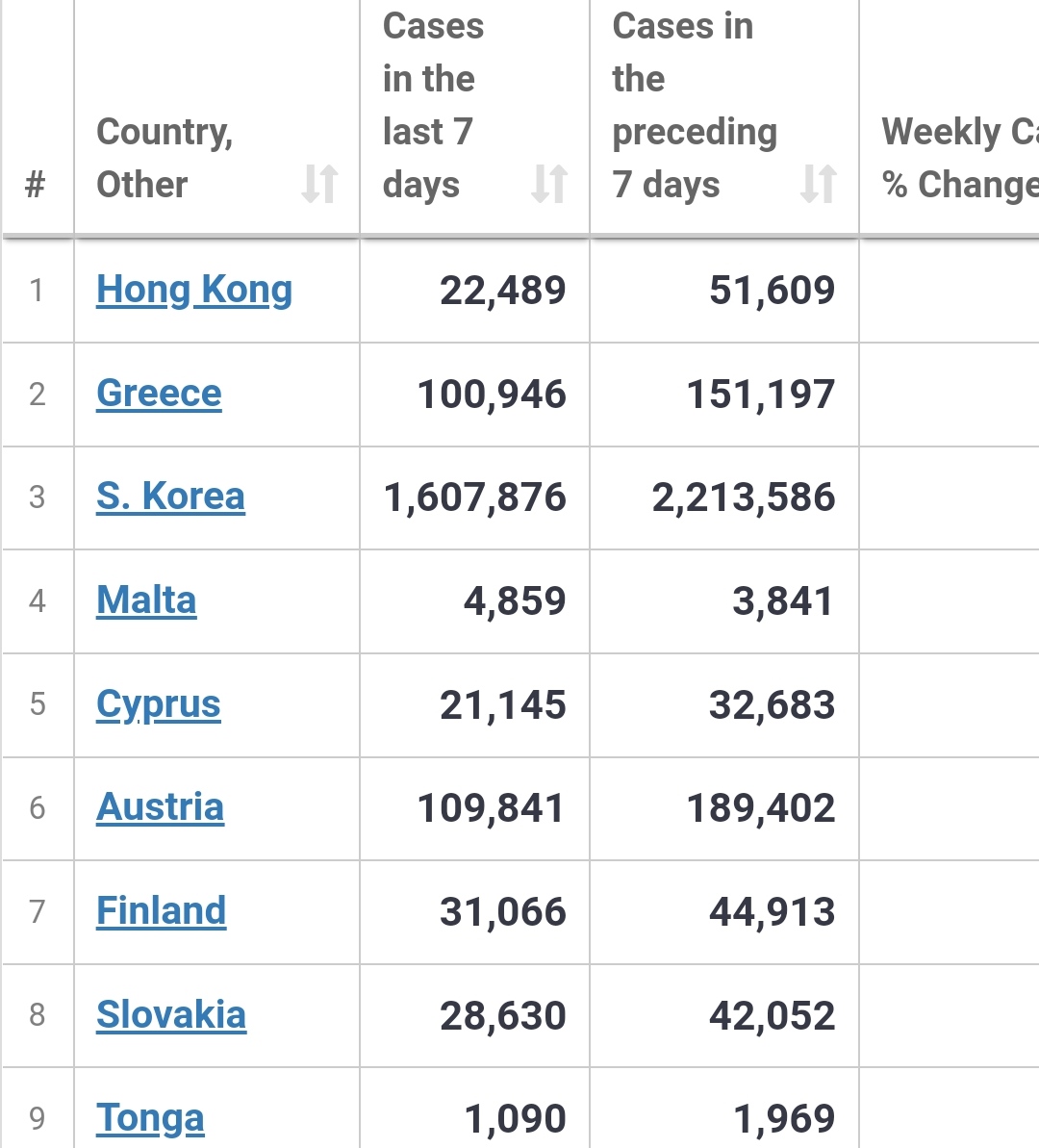
Task: Open the Finland country link
Action: click(x=162, y=911)
